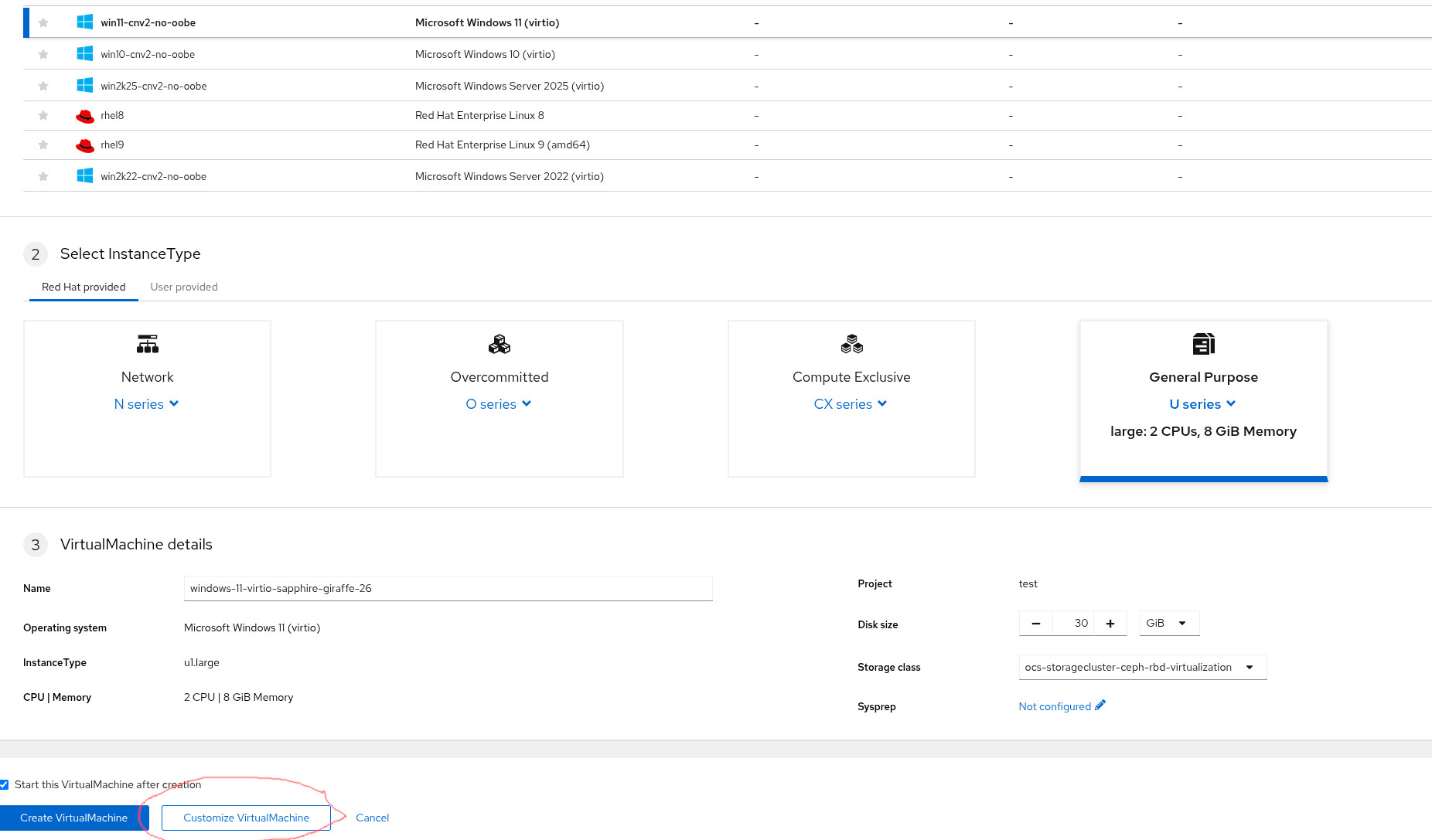
Task: Click the Red Hat logo beside rhel9
Action: pos(85,145)
